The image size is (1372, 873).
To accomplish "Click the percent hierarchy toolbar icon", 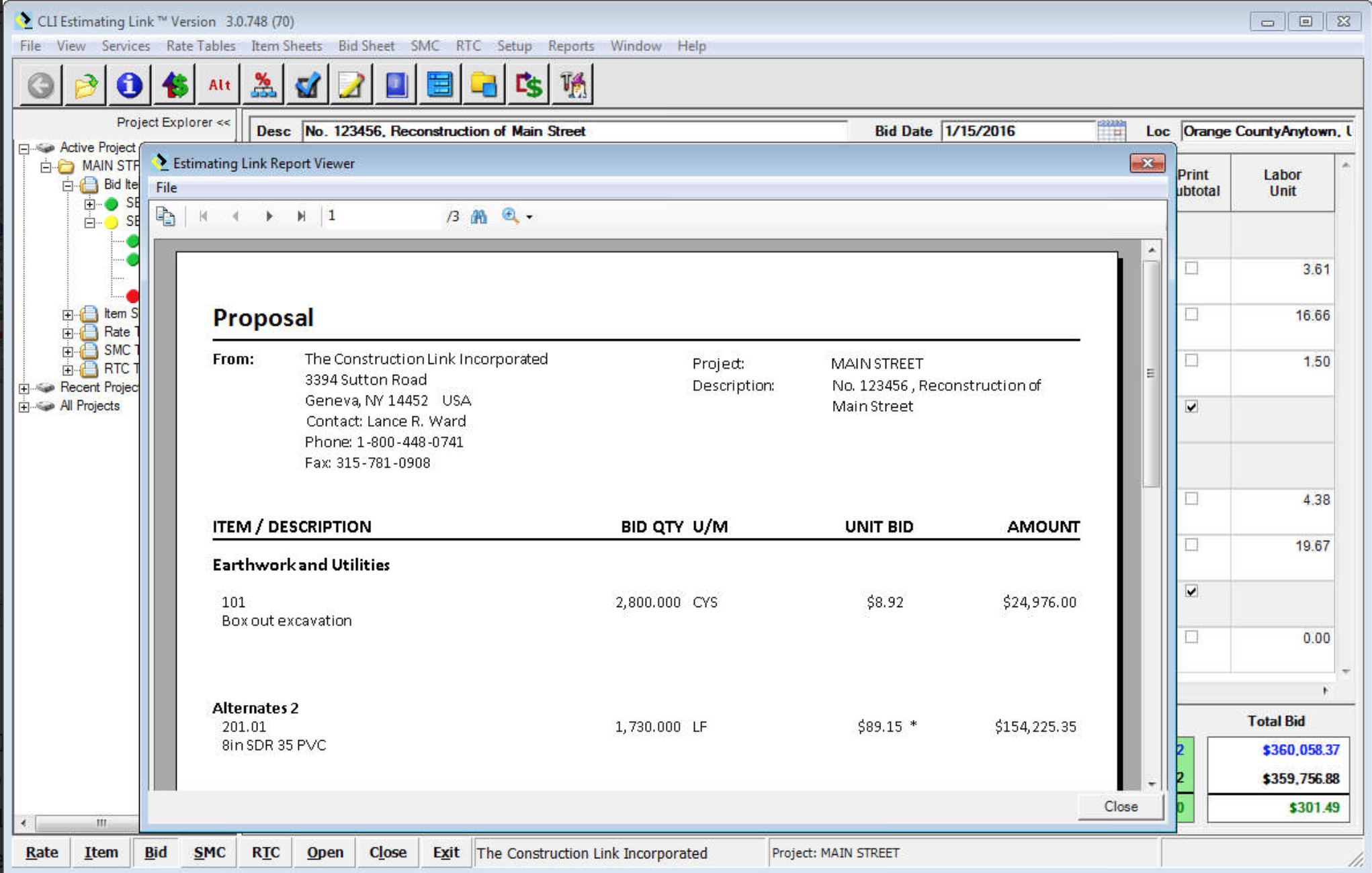I will (263, 85).
